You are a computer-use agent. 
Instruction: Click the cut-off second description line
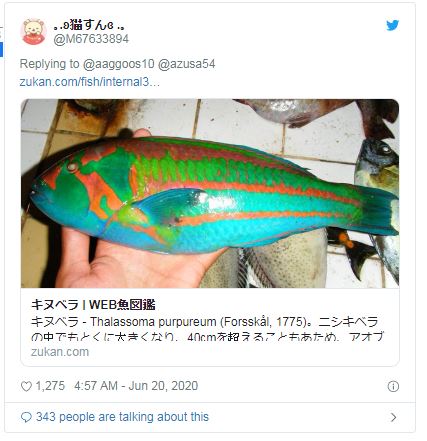point(207,337)
